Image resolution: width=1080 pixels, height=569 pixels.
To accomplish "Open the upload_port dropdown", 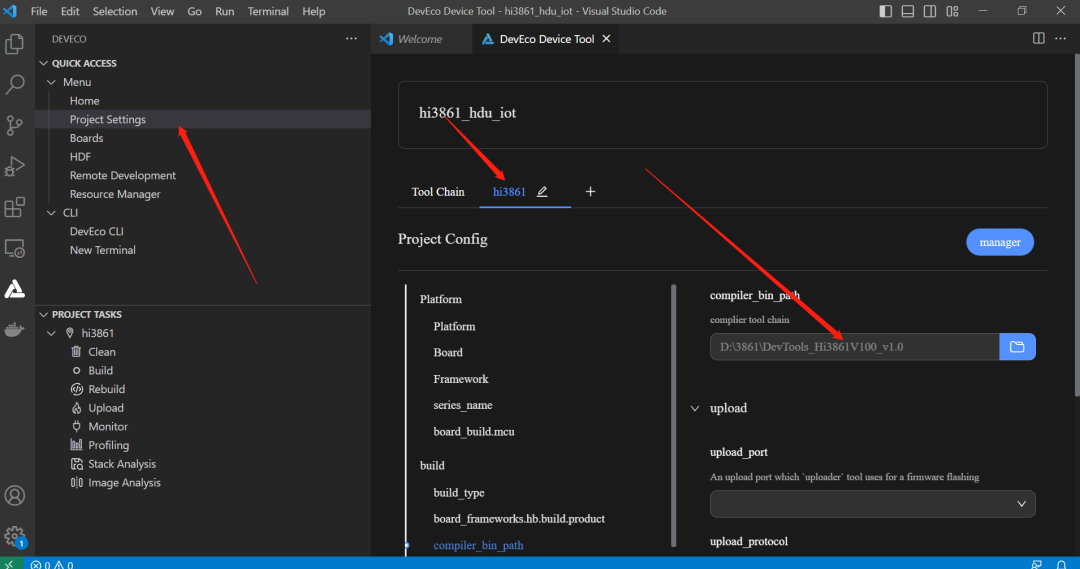I will (x=872, y=504).
